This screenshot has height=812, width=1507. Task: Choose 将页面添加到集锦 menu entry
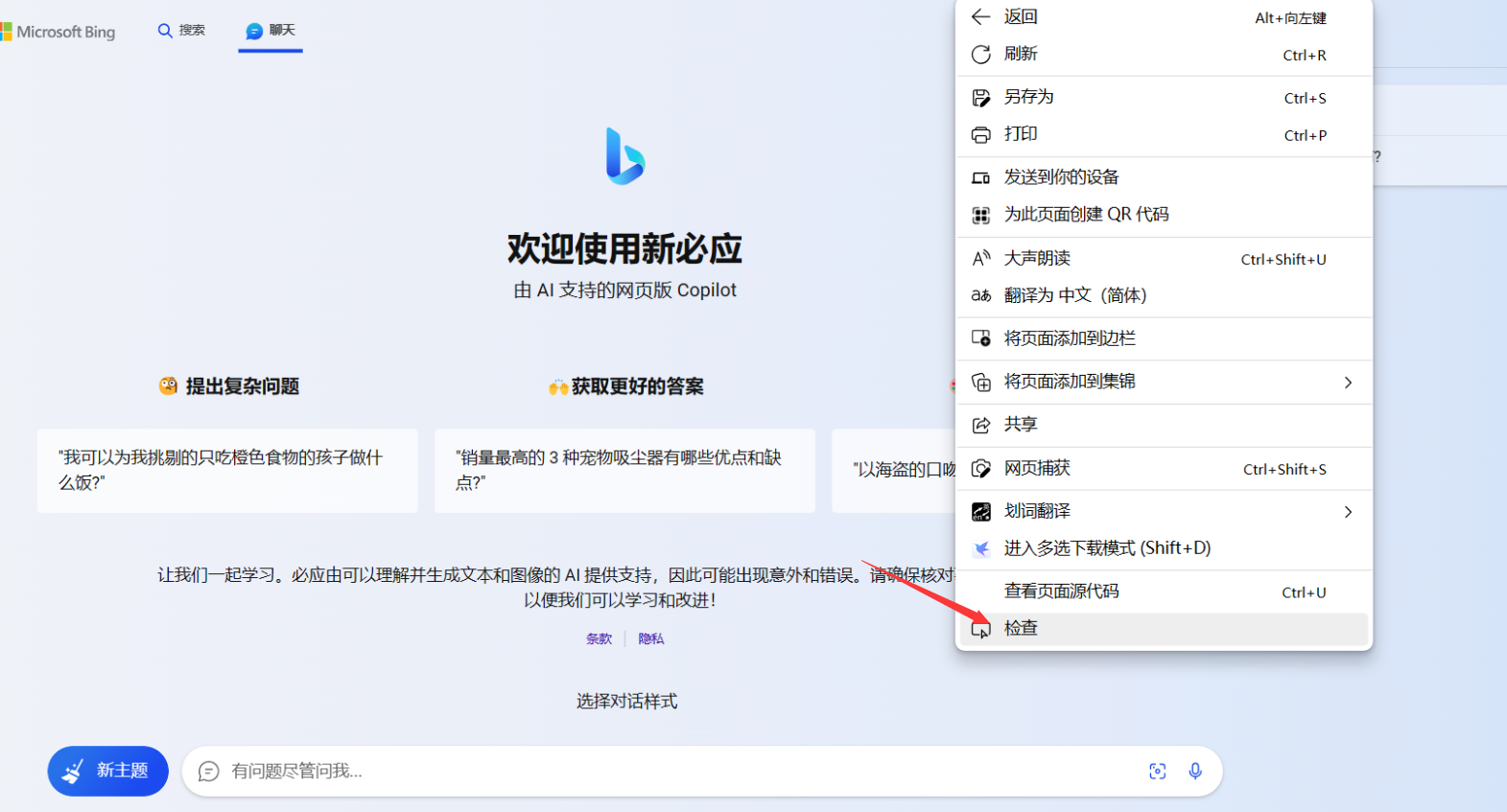(1164, 382)
